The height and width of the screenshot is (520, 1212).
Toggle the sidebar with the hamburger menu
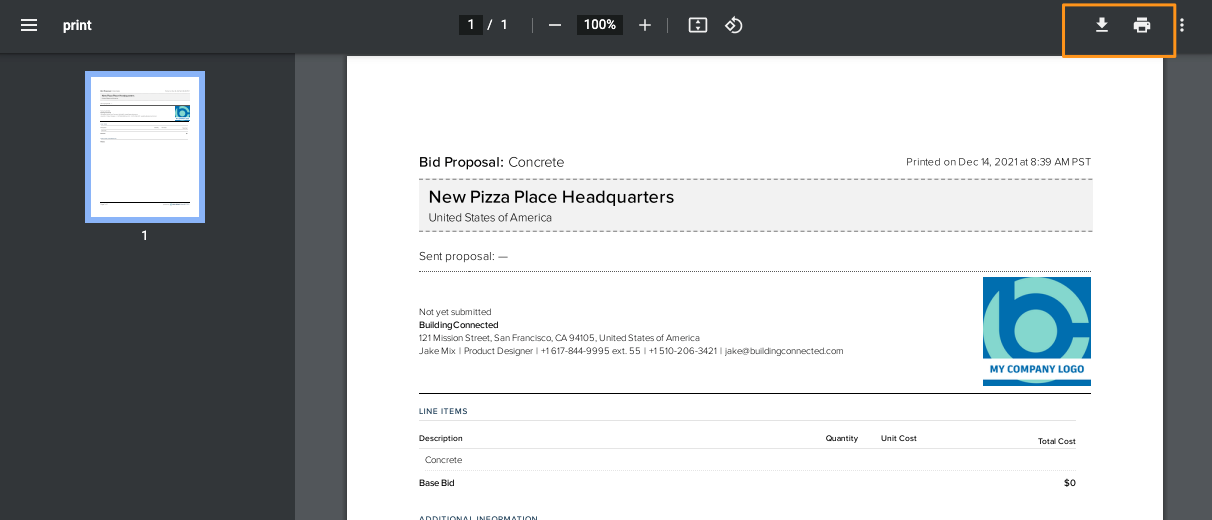click(29, 25)
